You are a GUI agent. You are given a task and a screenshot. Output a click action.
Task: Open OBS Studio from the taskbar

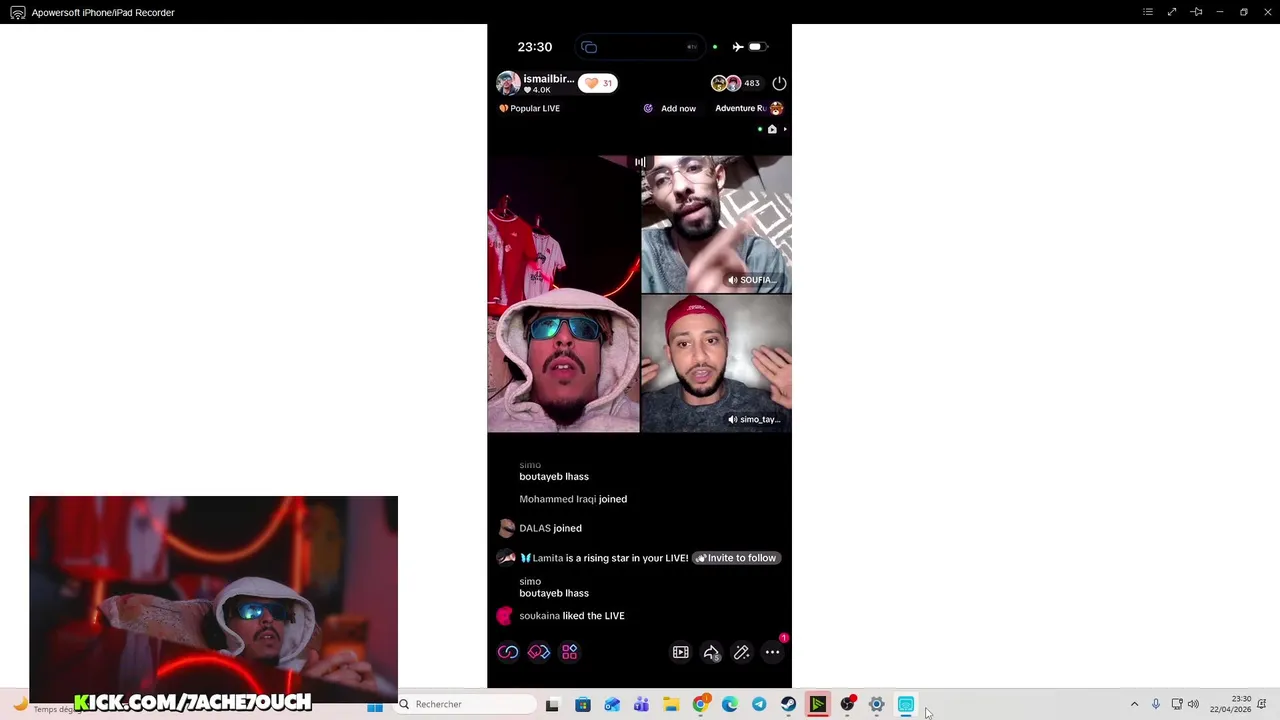click(x=847, y=705)
